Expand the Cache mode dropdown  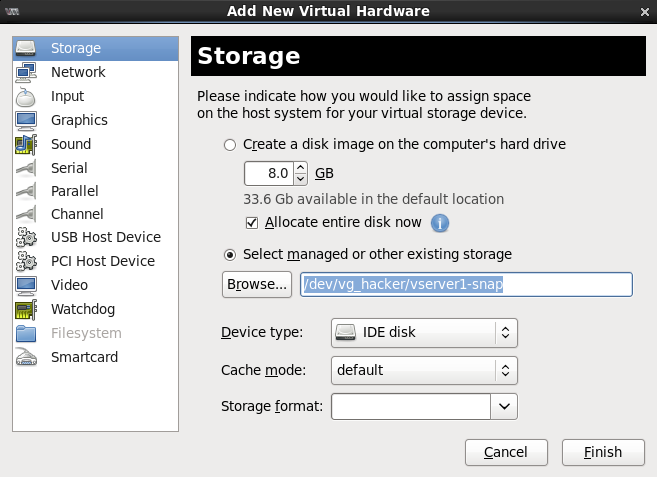point(424,371)
